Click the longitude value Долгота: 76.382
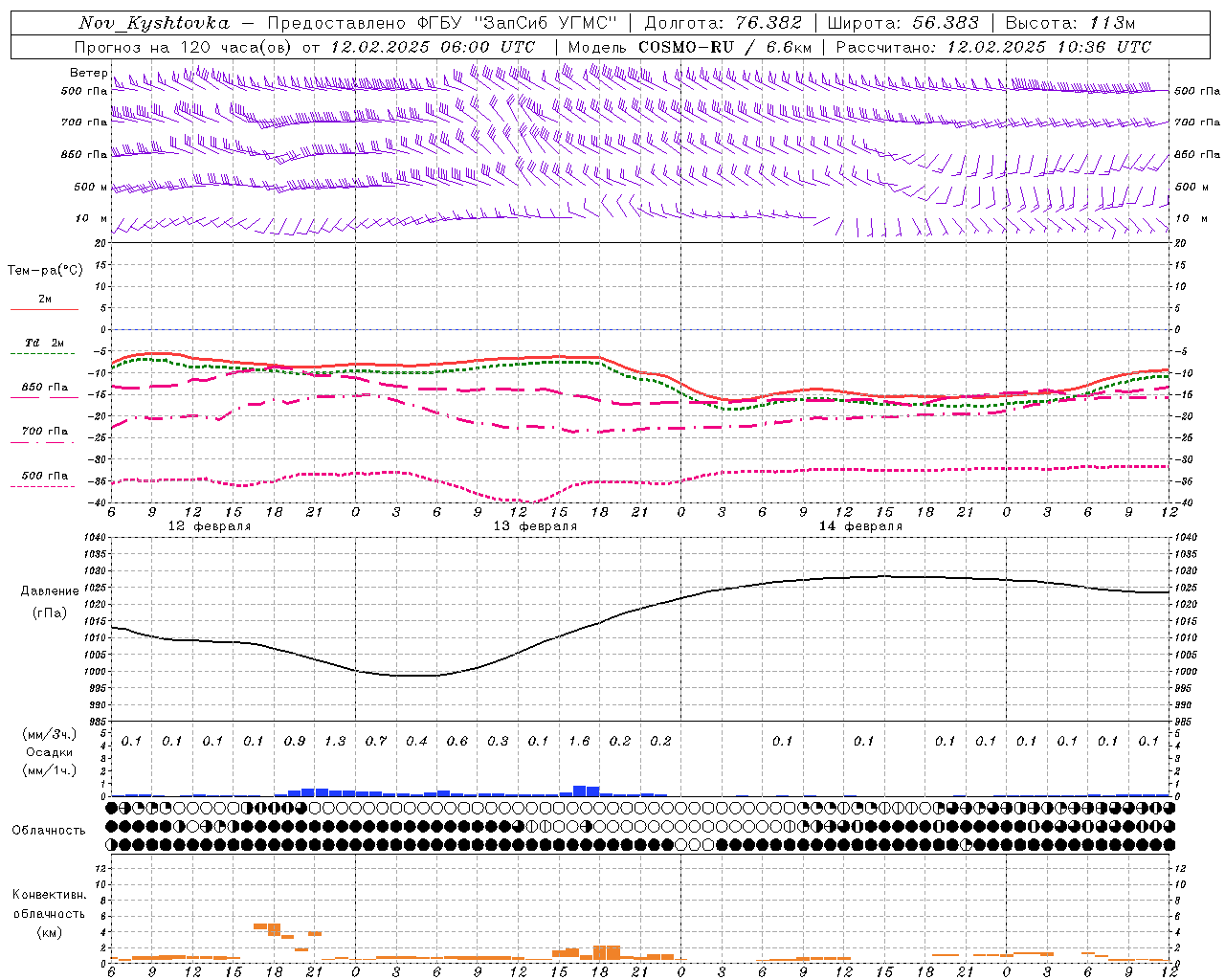The height and width of the screenshot is (980, 1225). (x=723, y=23)
